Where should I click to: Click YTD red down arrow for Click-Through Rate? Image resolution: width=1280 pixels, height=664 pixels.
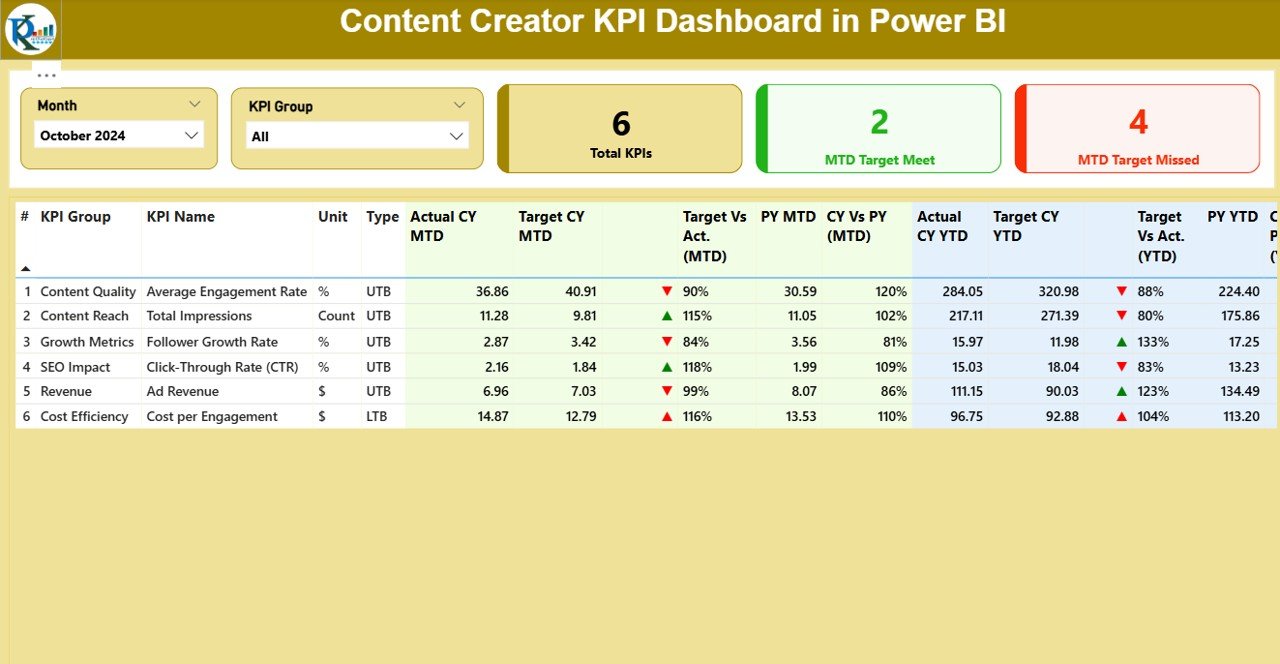pyautogui.click(x=1121, y=367)
